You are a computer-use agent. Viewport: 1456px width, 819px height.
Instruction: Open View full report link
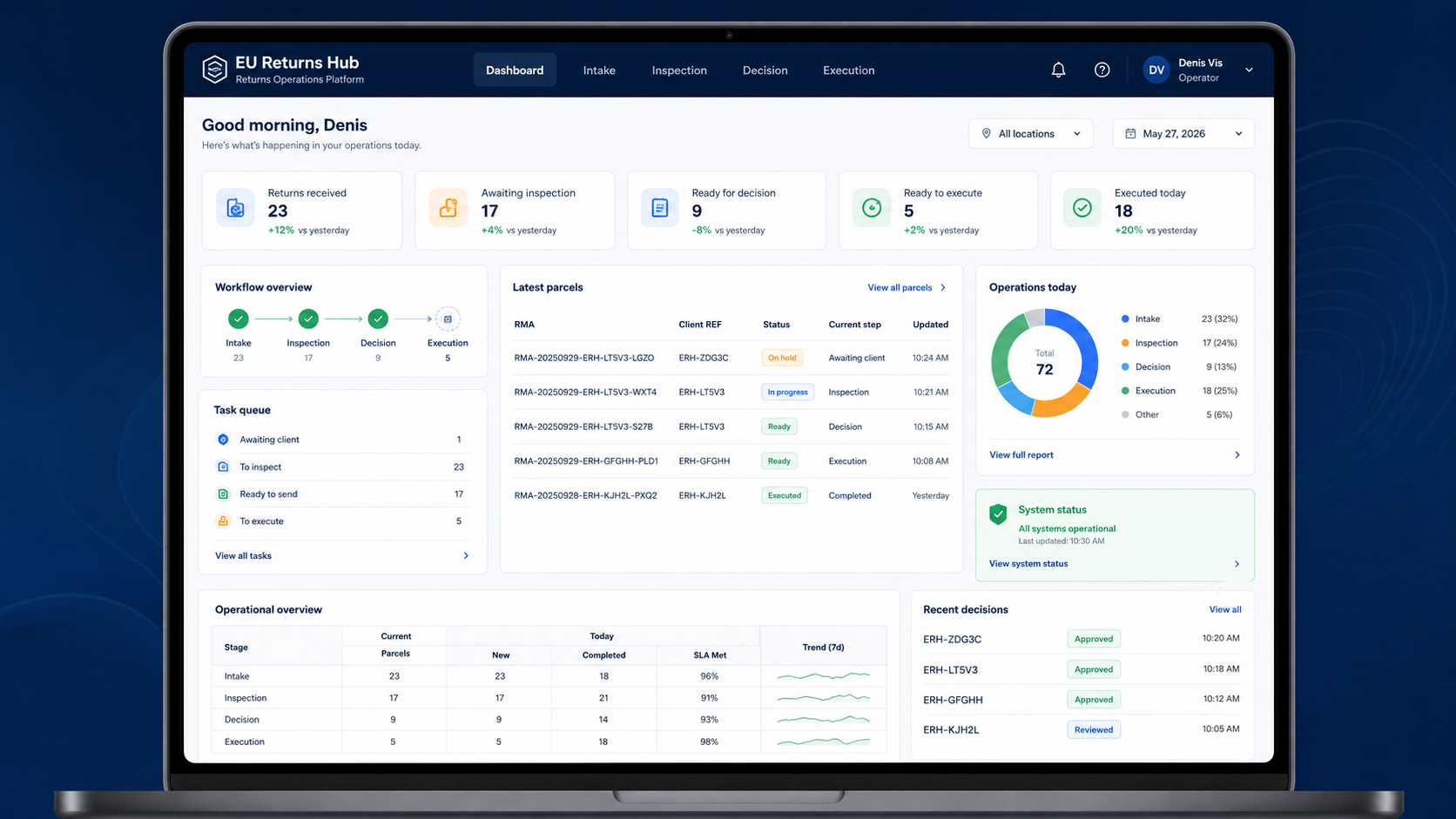point(1021,454)
